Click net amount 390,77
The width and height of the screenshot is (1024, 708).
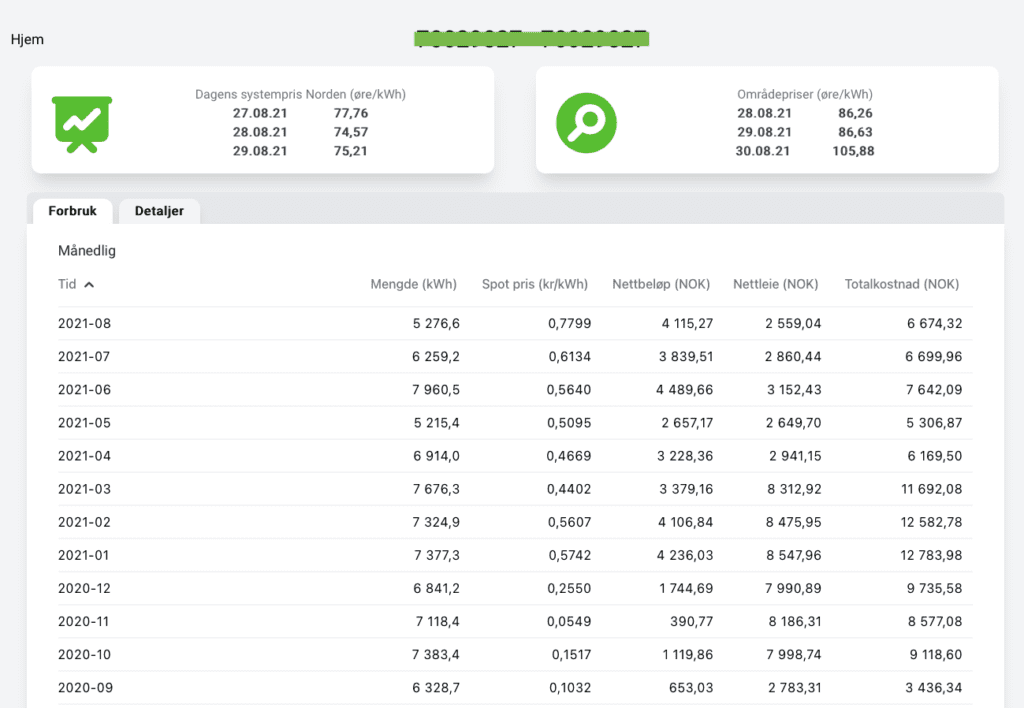tap(692, 622)
